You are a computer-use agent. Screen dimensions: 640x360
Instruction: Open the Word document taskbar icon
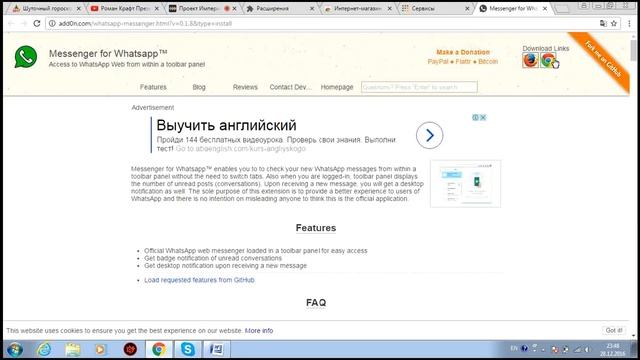coord(216,349)
